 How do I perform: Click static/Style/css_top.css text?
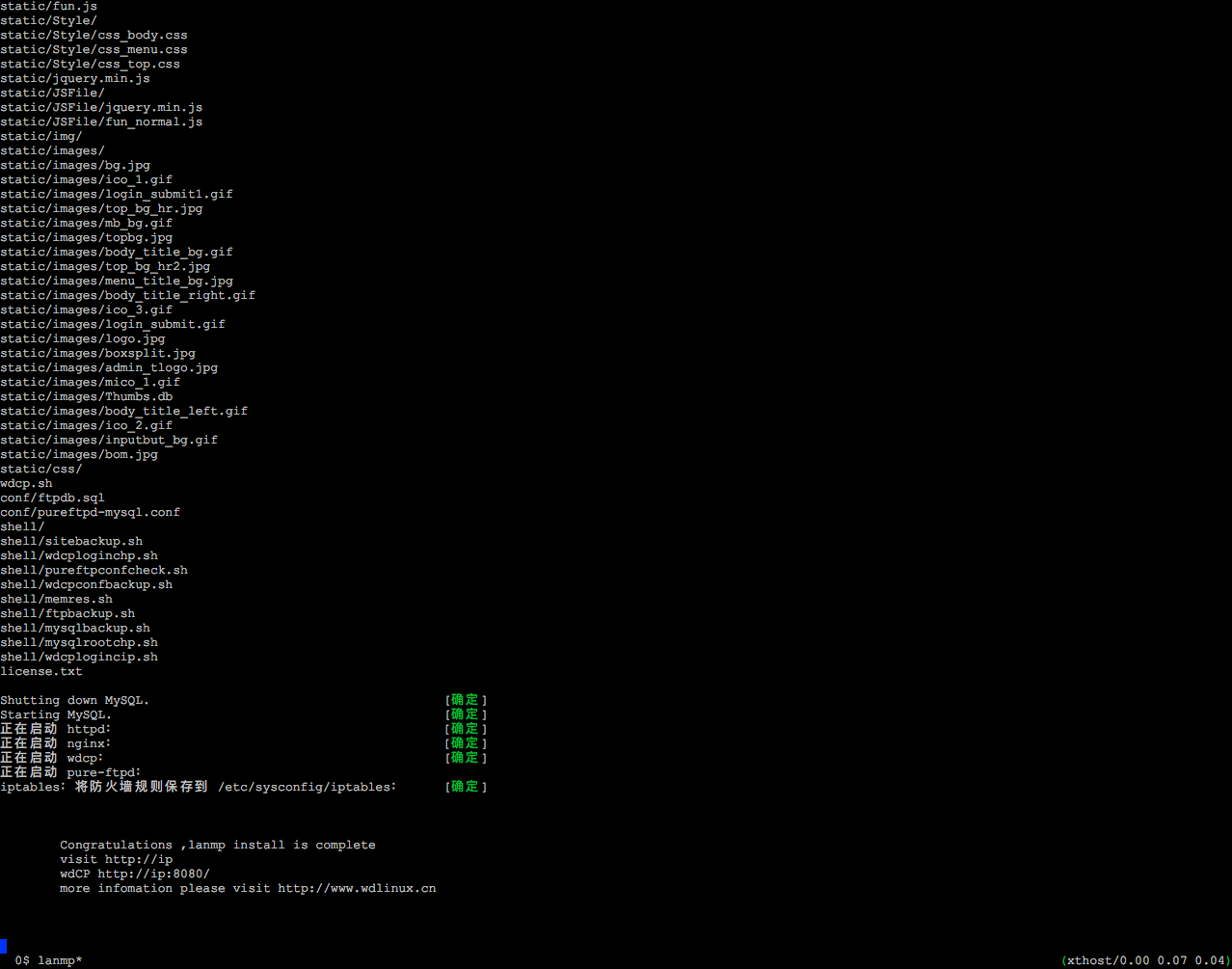tap(90, 64)
